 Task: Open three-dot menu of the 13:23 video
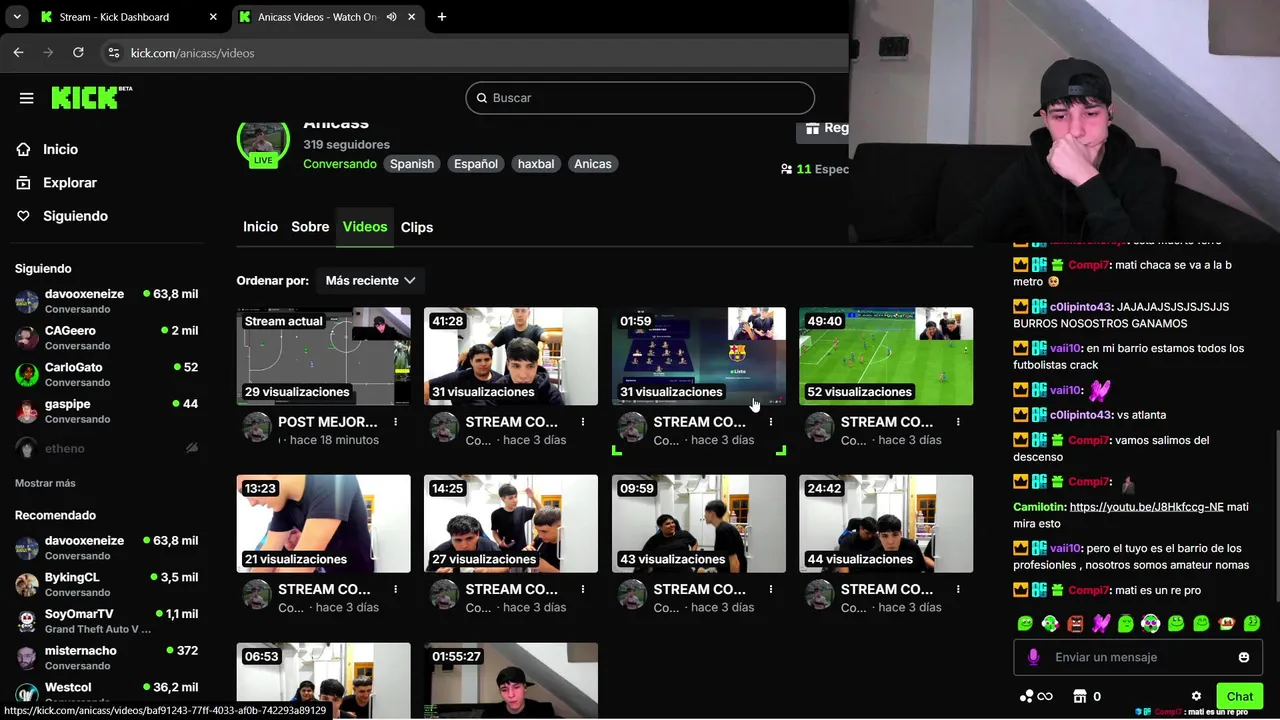[x=395, y=589]
